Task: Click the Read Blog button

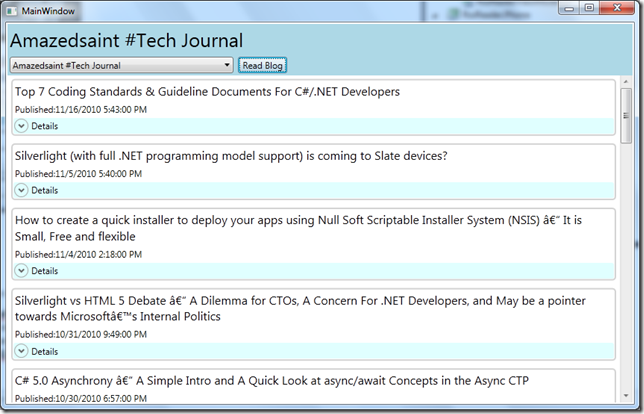Action: point(262,65)
